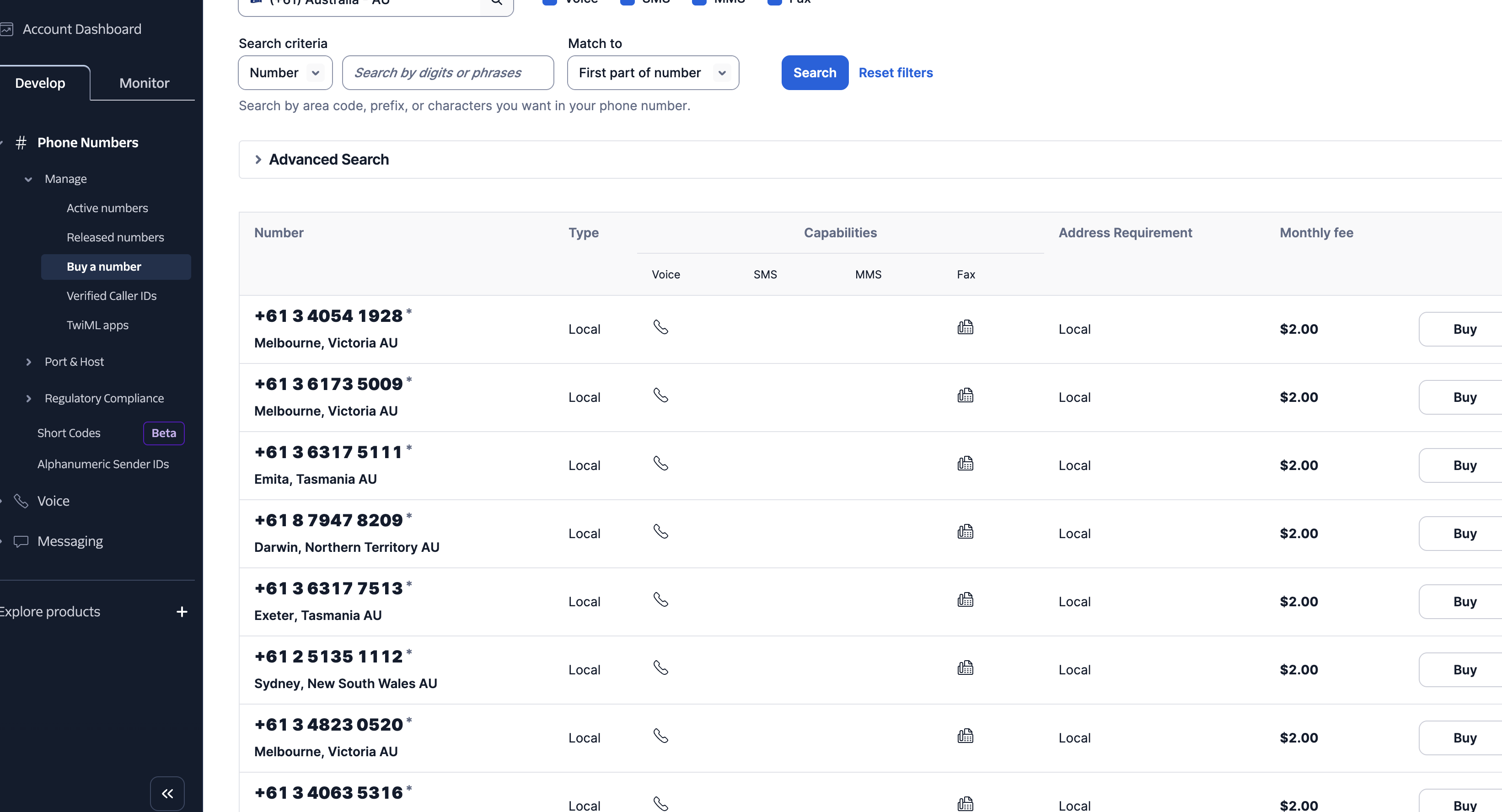
Task: Click the Account Dashboard chart icon
Action: pos(7,29)
